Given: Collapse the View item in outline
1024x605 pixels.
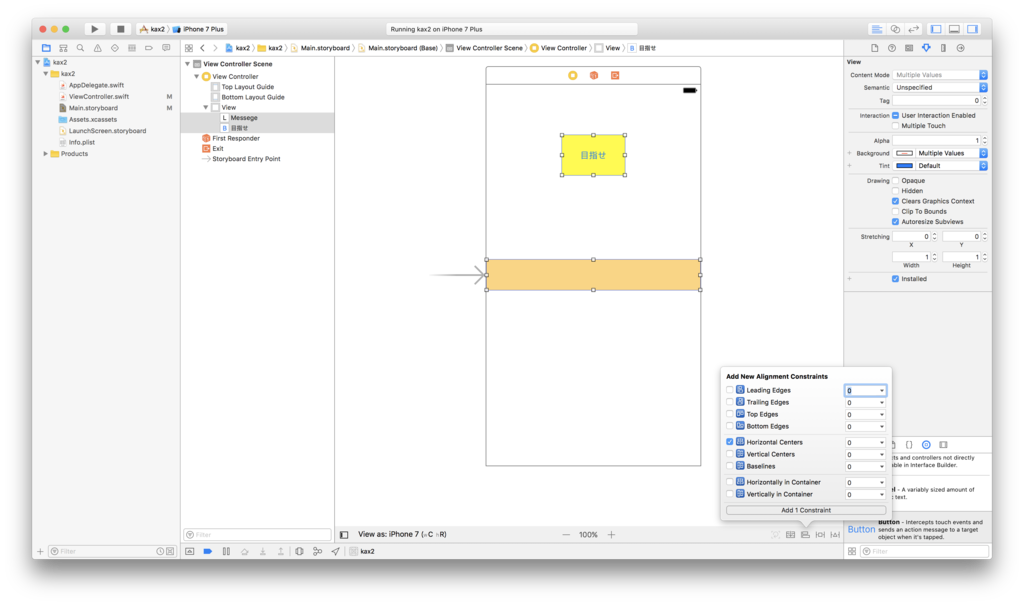Looking at the screenshot, I should pos(206,107).
